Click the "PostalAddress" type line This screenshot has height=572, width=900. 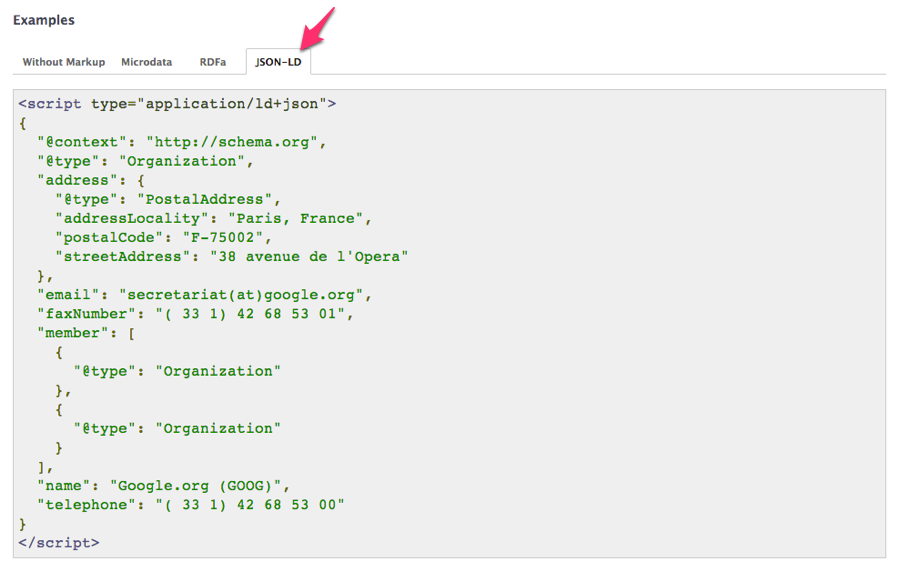pyautogui.click(x=168, y=200)
